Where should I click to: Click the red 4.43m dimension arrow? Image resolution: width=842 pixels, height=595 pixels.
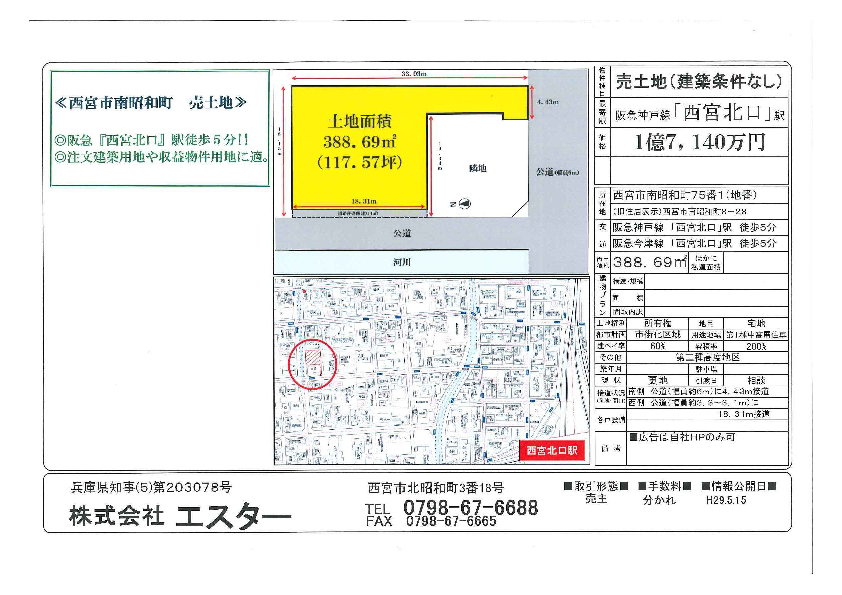531,102
